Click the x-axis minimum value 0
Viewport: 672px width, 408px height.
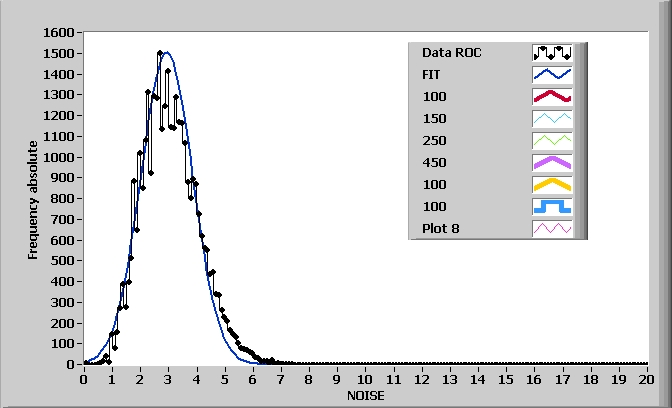tap(84, 379)
